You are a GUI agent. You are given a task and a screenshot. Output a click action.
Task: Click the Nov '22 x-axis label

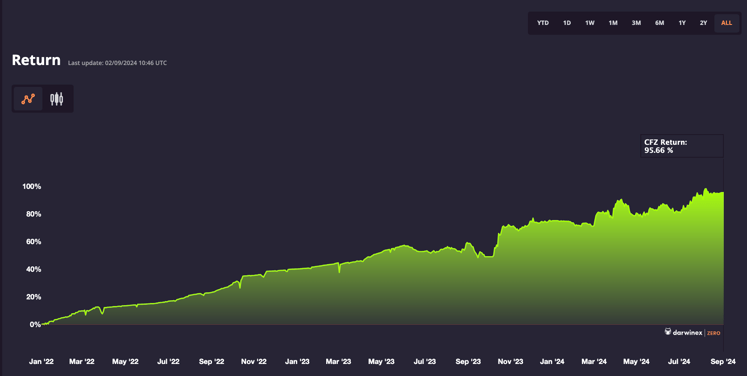point(254,362)
